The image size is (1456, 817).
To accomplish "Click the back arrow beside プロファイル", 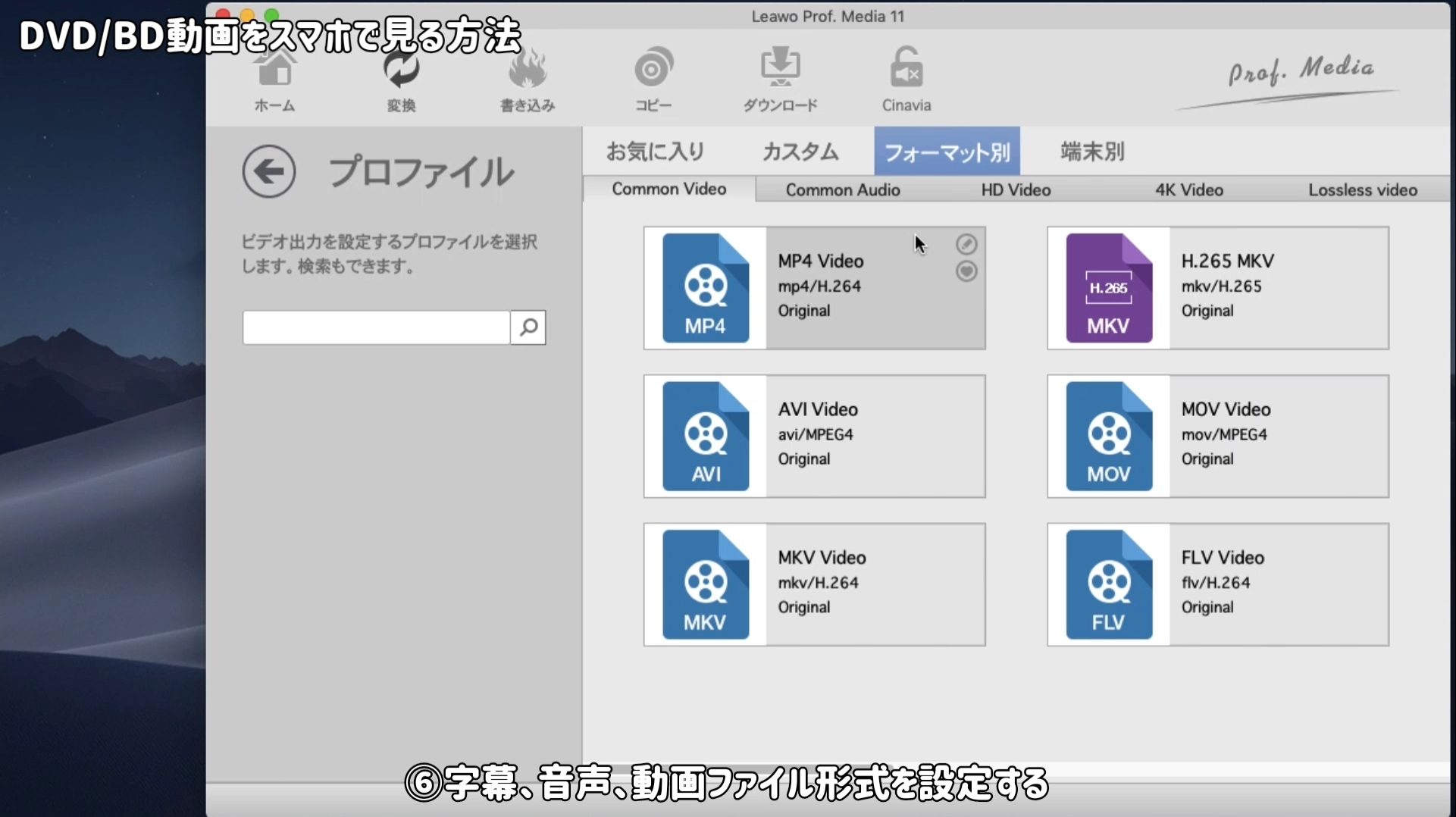I will [x=269, y=171].
